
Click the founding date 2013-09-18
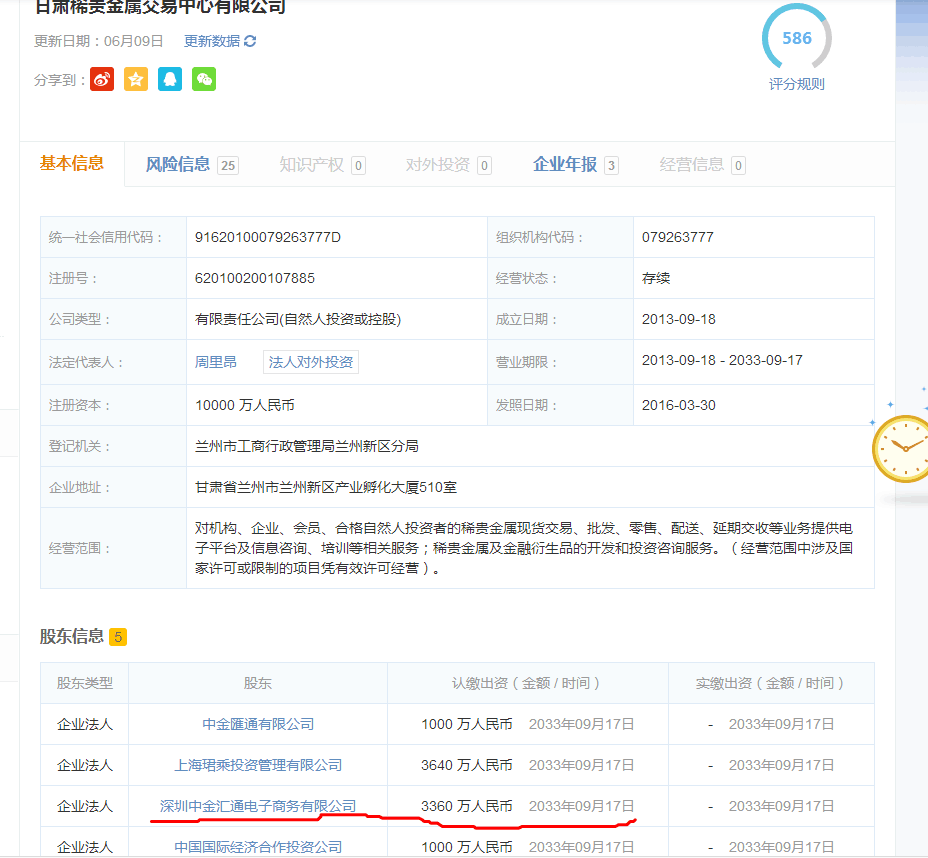(x=679, y=320)
